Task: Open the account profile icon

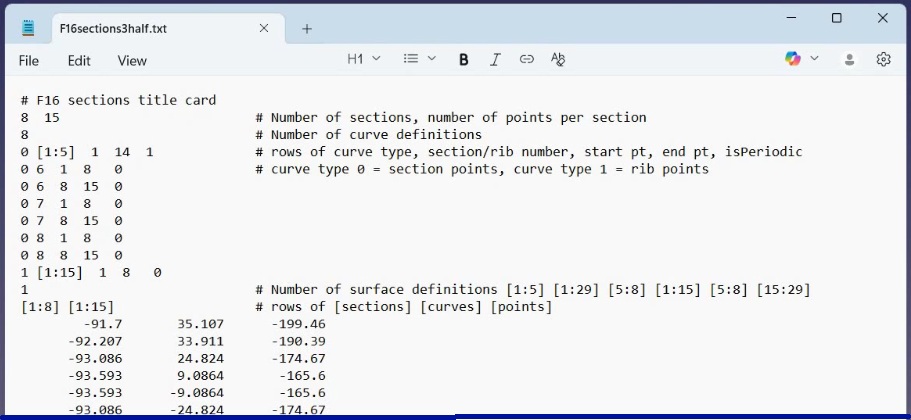Action: coord(849,60)
